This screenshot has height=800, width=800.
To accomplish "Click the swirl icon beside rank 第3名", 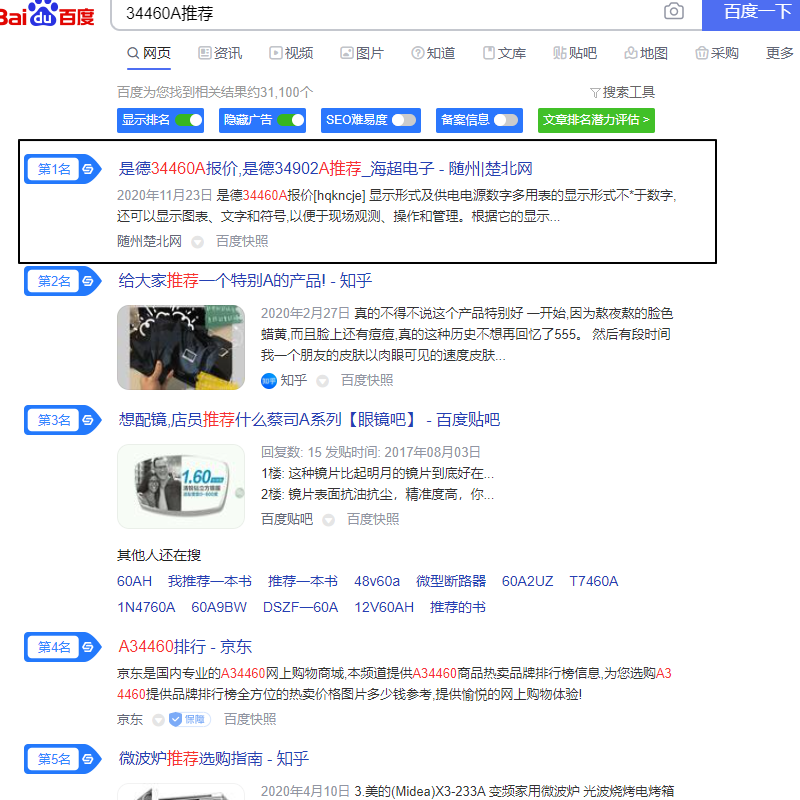I will pos(88,420).
